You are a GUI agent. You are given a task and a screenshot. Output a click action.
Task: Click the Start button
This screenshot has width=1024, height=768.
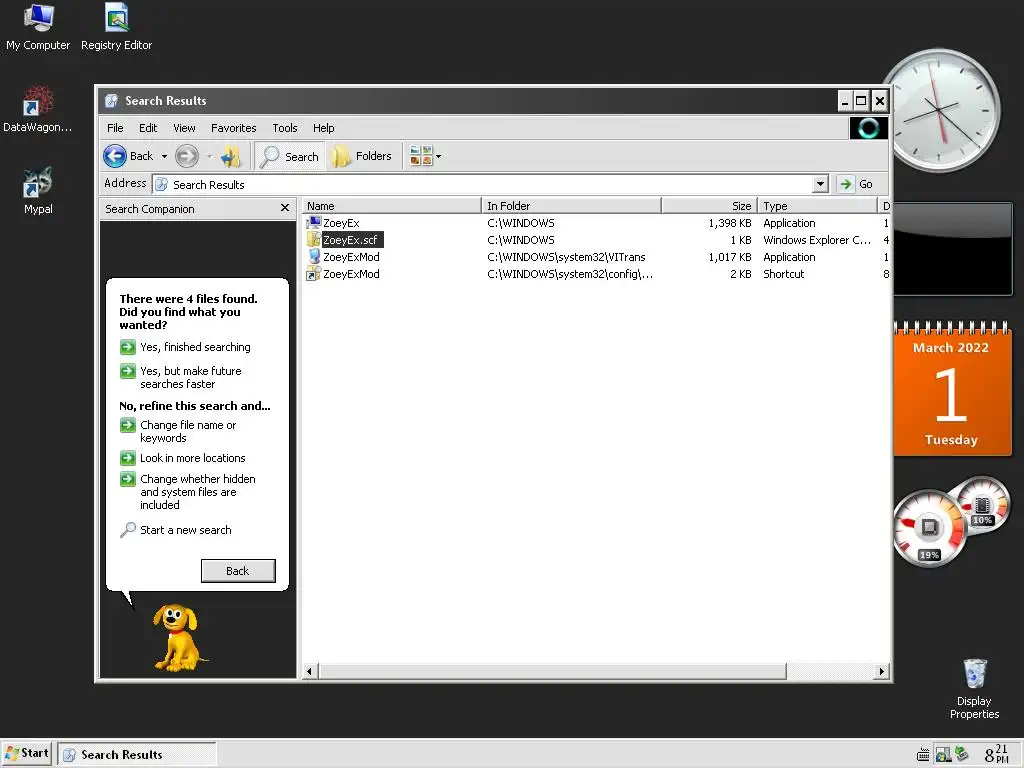coord(27,753)
